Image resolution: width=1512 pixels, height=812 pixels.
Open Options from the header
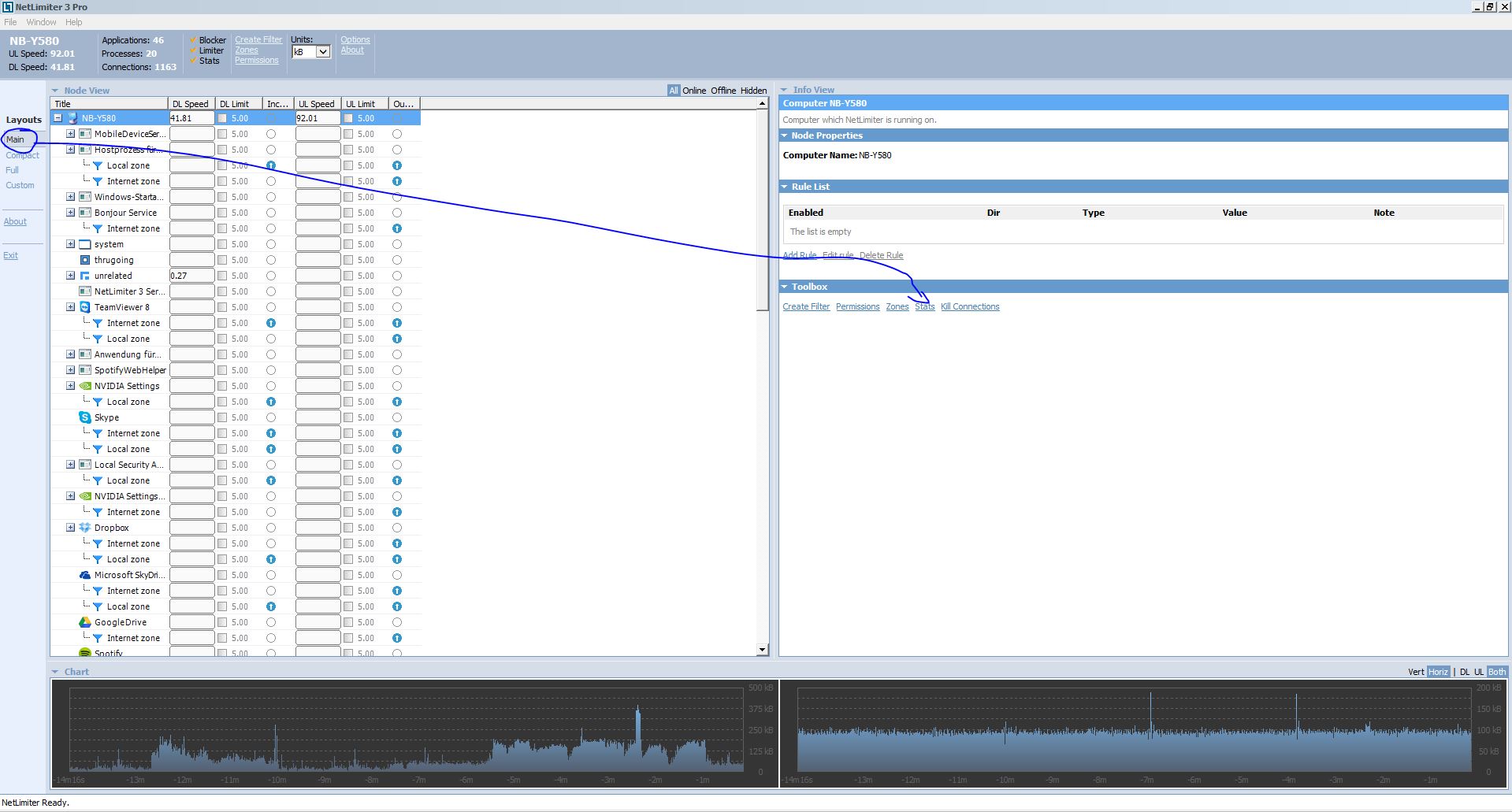coord(355,39)
